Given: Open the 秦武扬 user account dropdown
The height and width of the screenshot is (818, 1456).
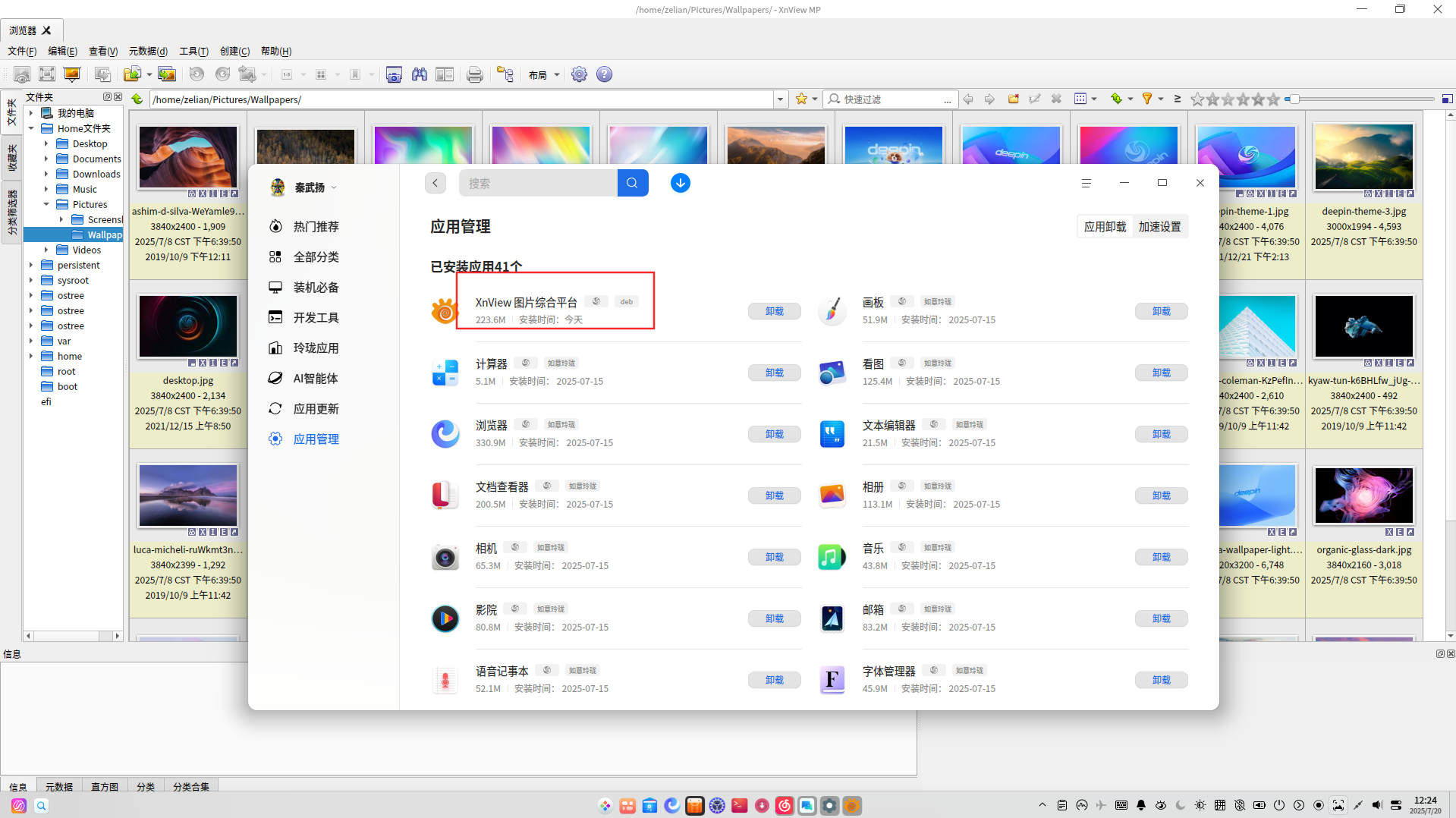Looking at the screenshot, I should [303, 187].
